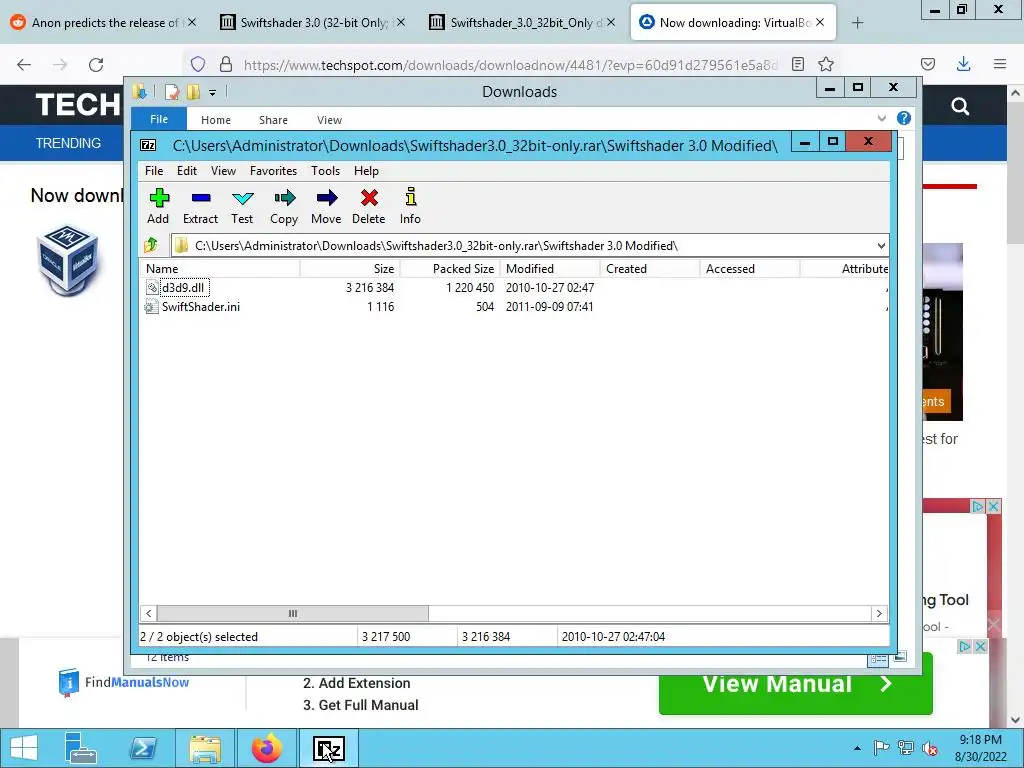Open 7-Zip View menu

(x=223, y=171)
